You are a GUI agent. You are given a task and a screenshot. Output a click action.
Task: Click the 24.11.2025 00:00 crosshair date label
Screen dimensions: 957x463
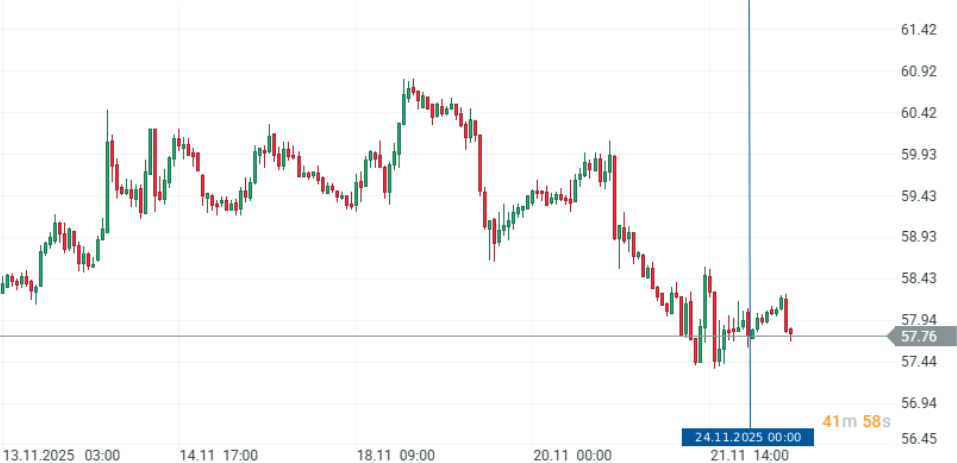click(x=746, y=437)
